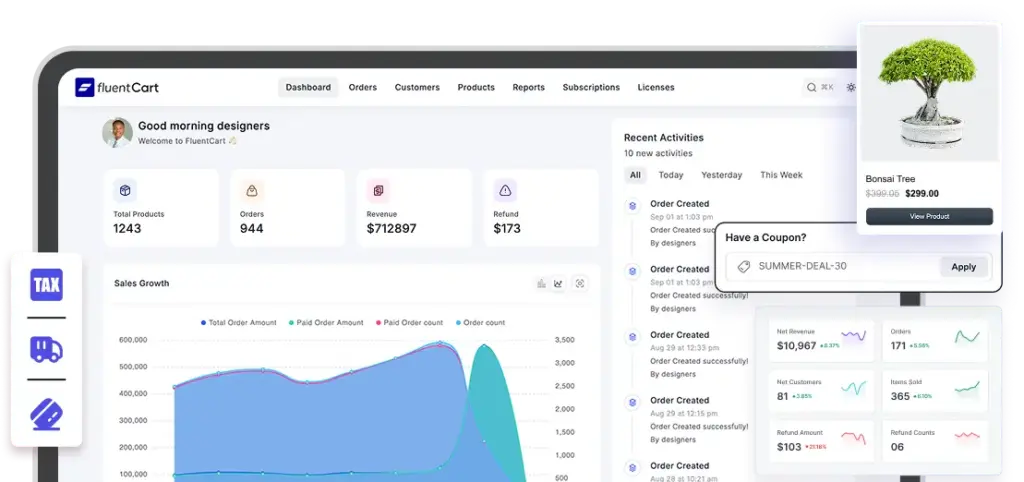
Task: Filter activities by This Week
Action: (x=781, y=175)
